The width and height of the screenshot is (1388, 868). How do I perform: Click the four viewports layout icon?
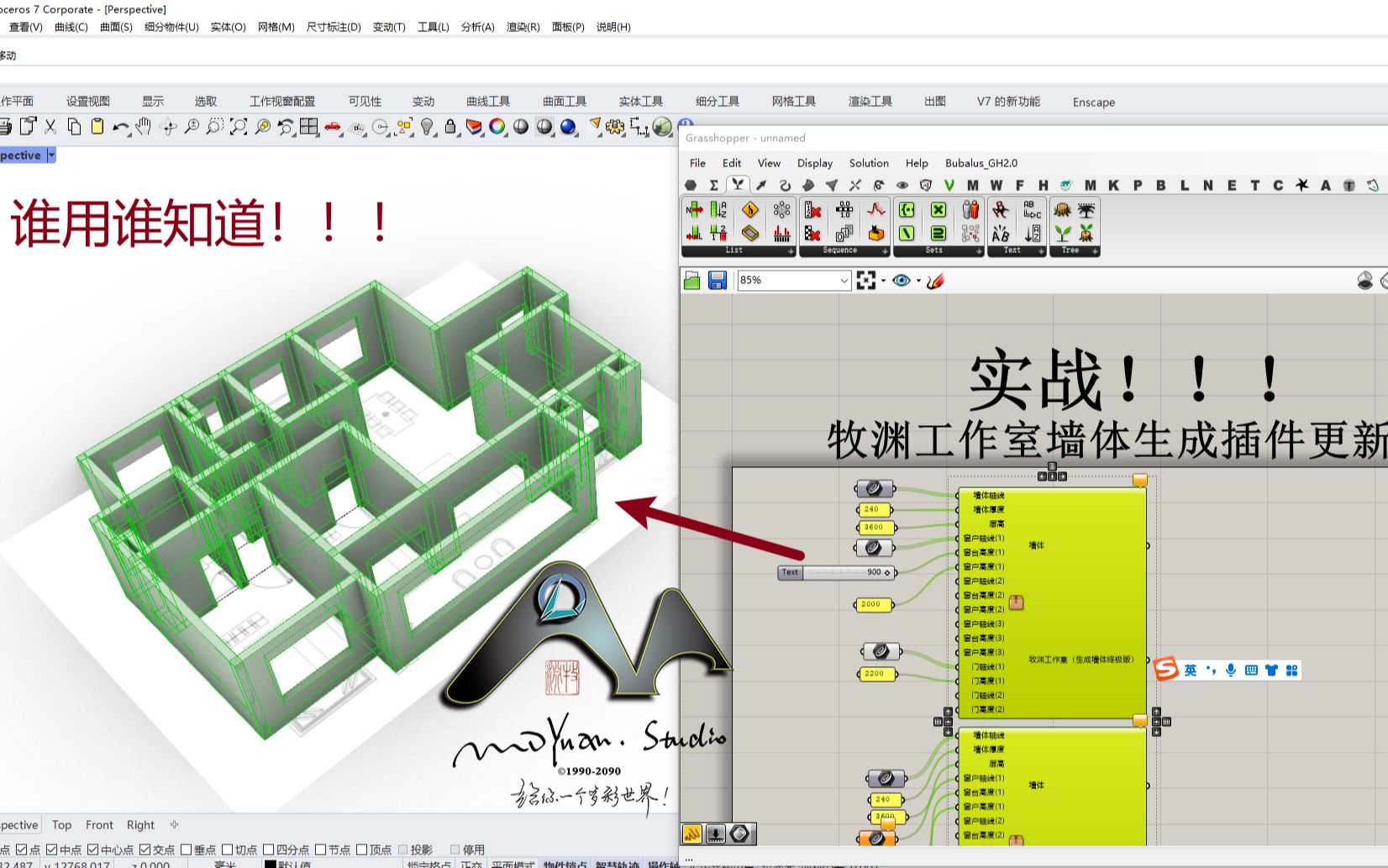309,127
